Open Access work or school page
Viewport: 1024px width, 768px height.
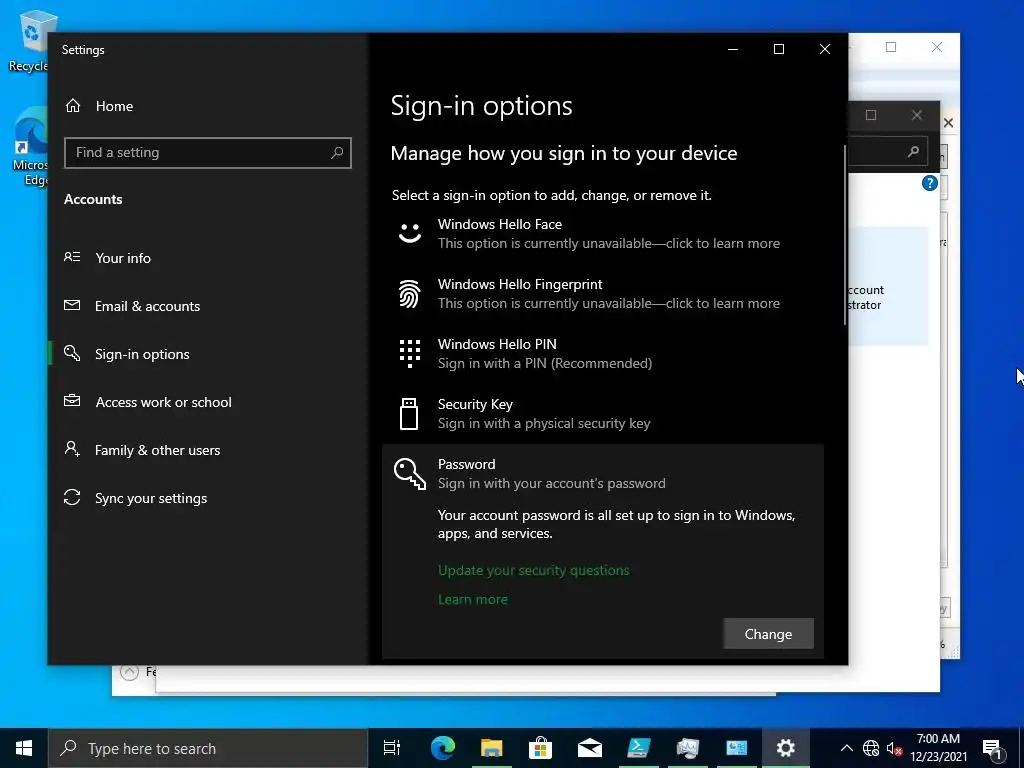[x=208, y=402]
